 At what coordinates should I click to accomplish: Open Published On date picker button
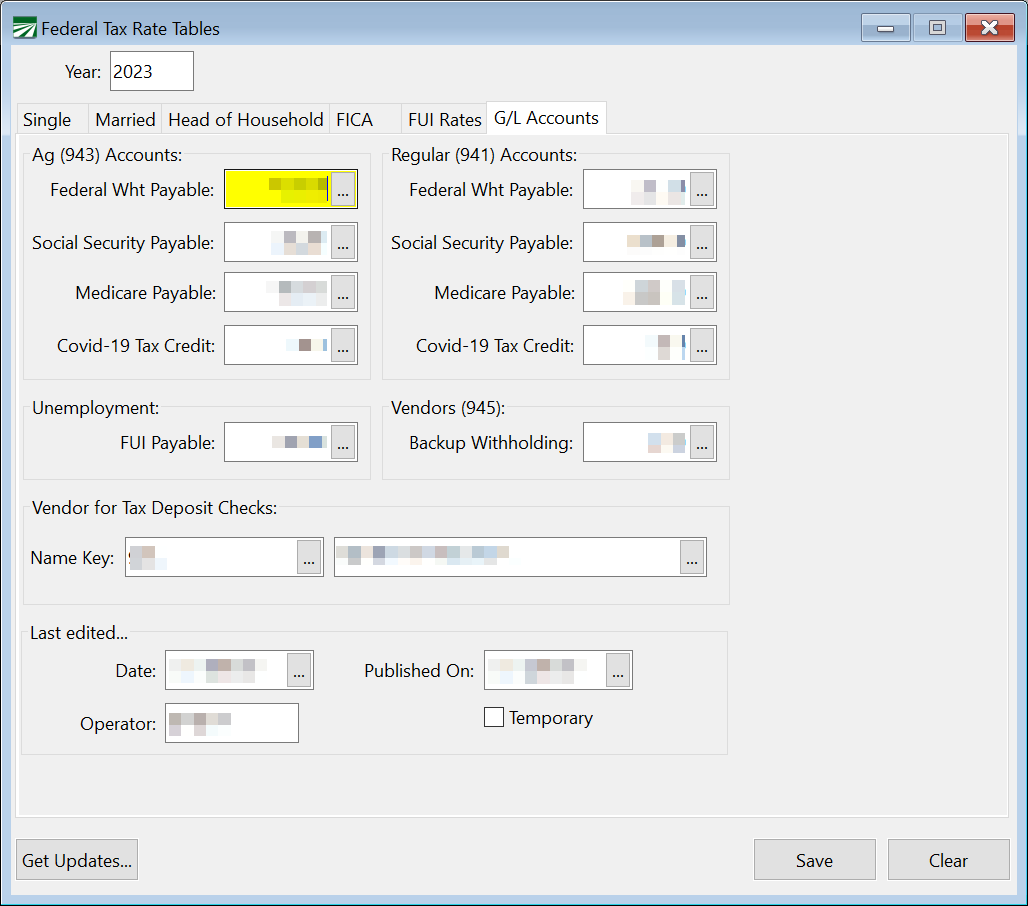pos(618,670)
